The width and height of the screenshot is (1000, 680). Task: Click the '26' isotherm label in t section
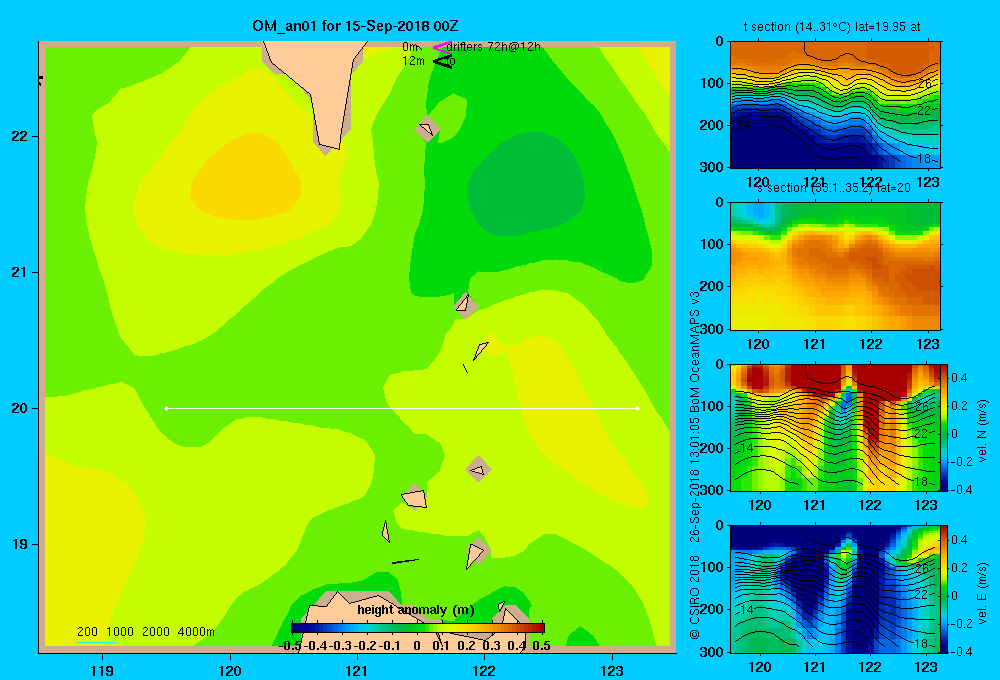(924, 84)
